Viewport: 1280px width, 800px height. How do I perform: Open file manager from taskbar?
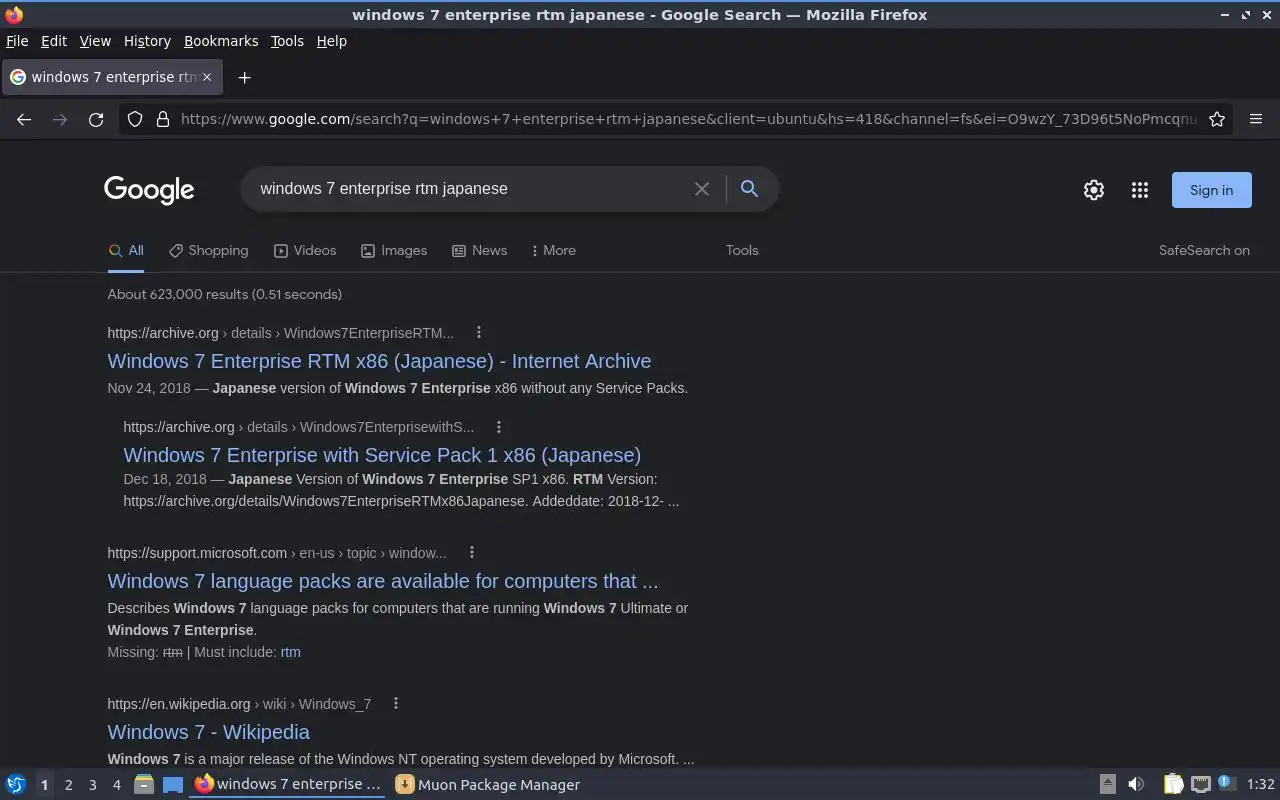pos(144,784)
